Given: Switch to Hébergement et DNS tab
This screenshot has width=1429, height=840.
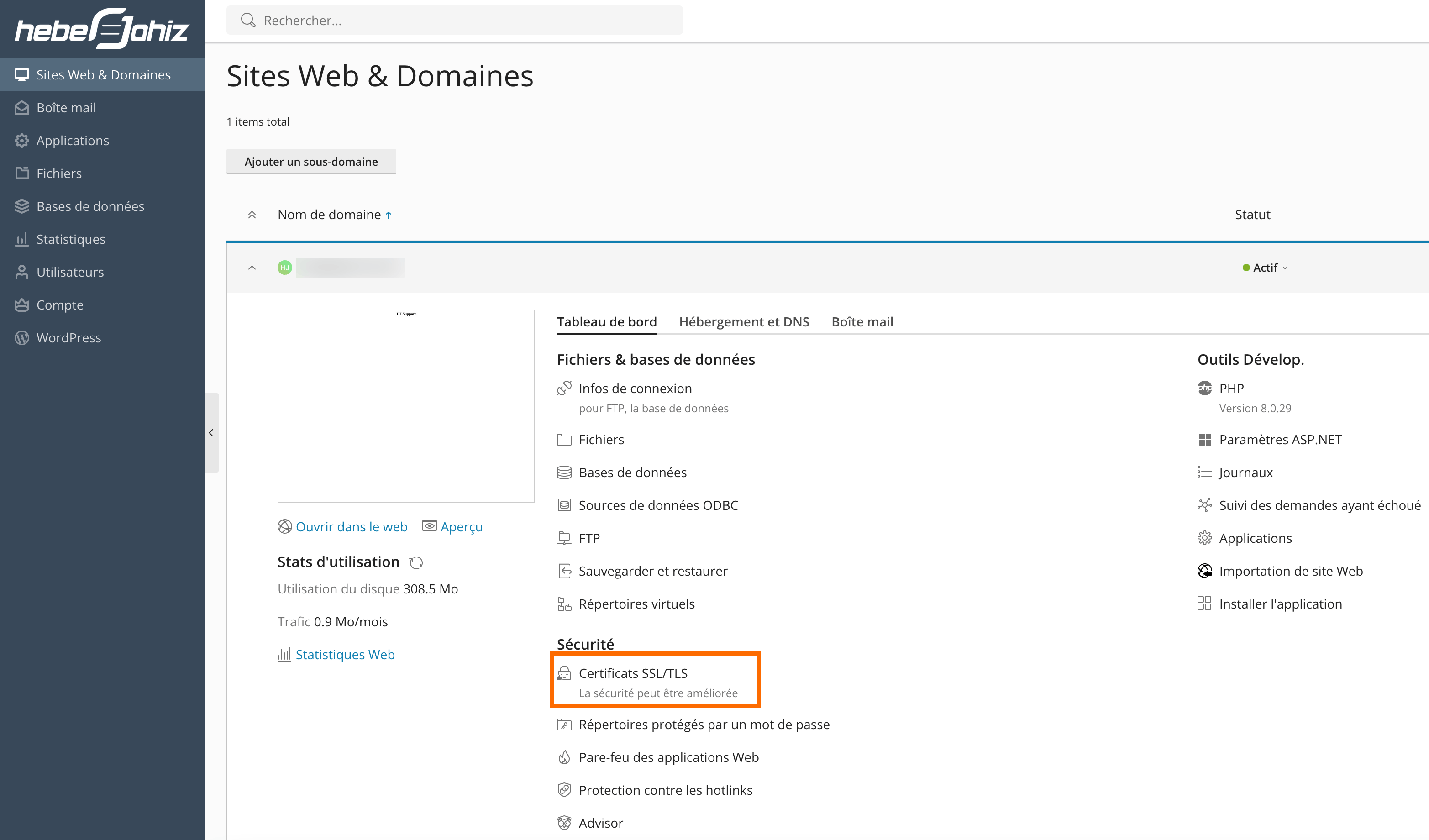Looking at the screenshot, I should [744, 322].
